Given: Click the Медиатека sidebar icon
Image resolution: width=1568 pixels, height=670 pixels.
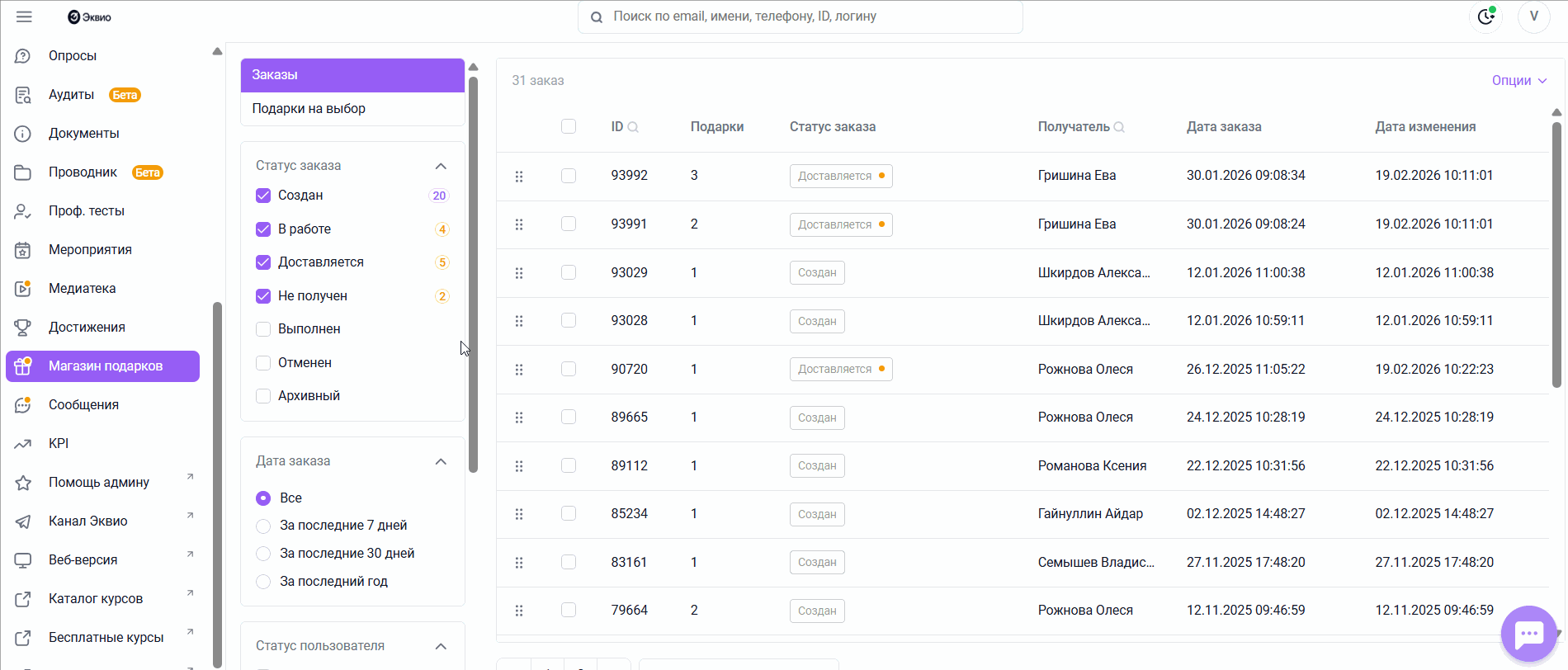Looking at the screenshot, I should 23,289.
